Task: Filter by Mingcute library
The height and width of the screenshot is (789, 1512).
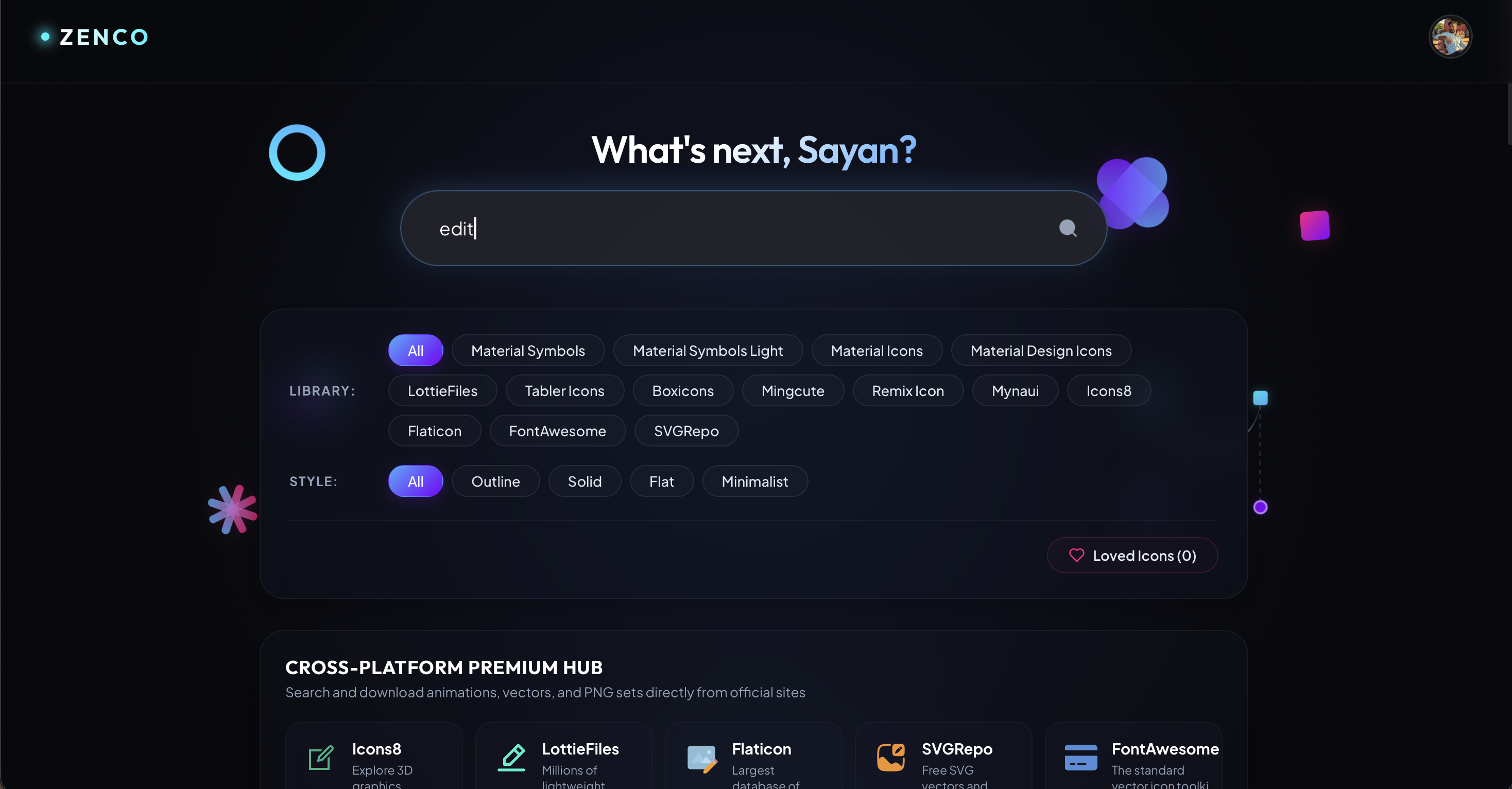Action: pyautogui.click(x=793, y=390)
